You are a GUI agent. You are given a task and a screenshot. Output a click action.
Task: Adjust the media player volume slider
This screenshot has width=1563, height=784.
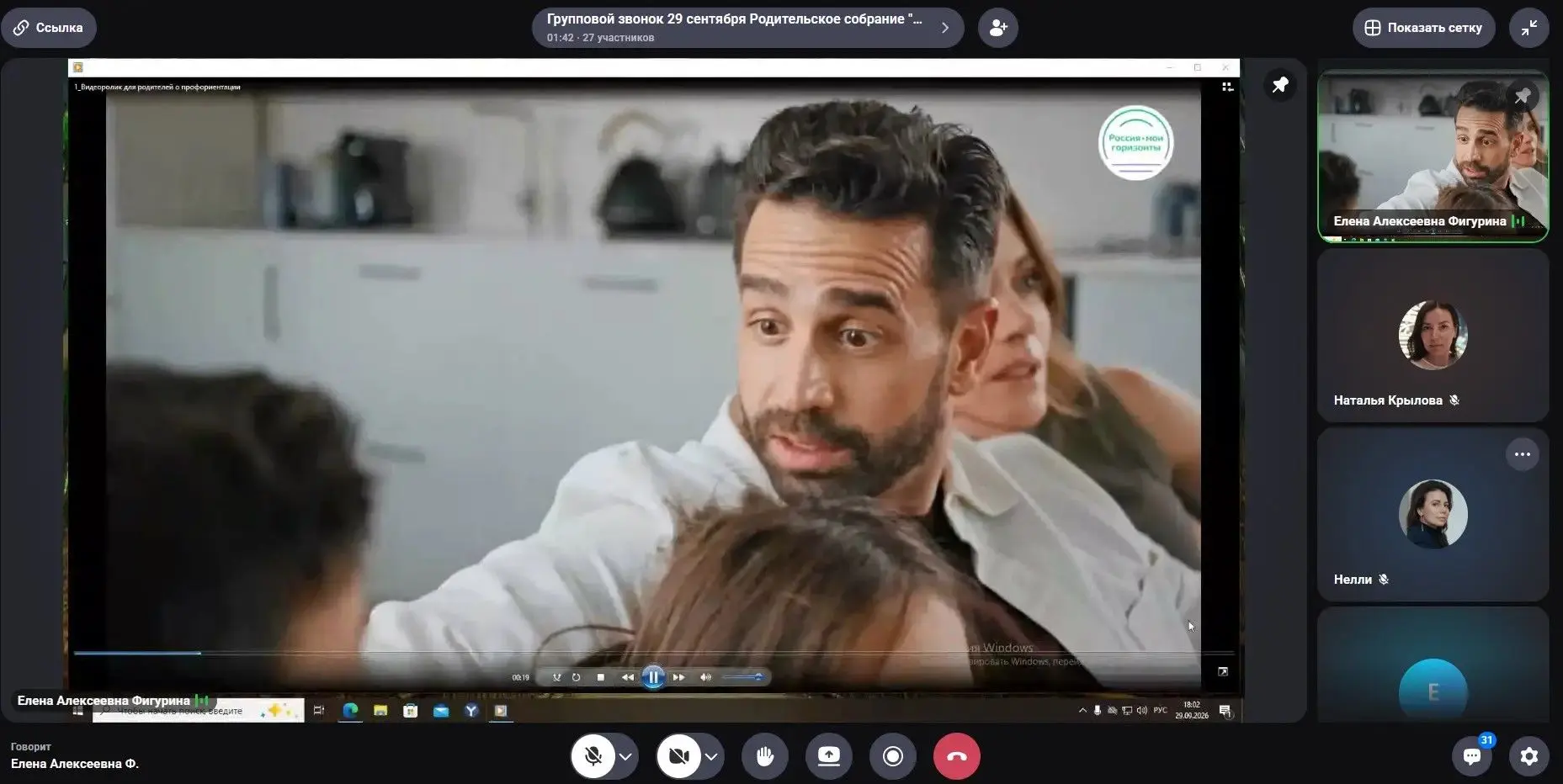click(742, 677)
